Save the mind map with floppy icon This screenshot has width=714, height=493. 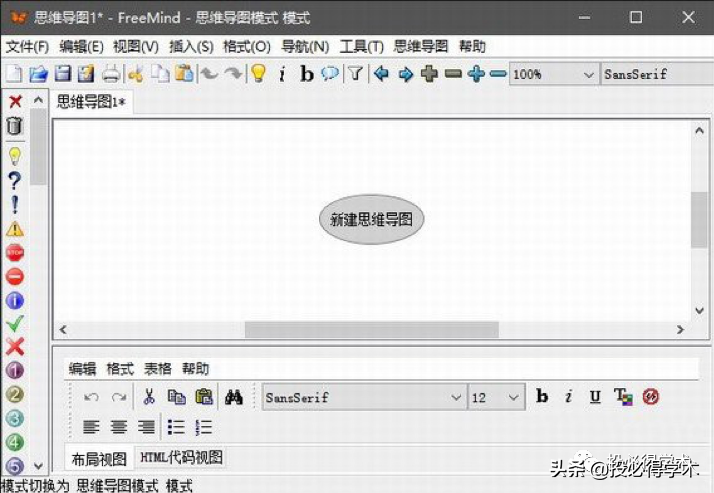[63, 73]
